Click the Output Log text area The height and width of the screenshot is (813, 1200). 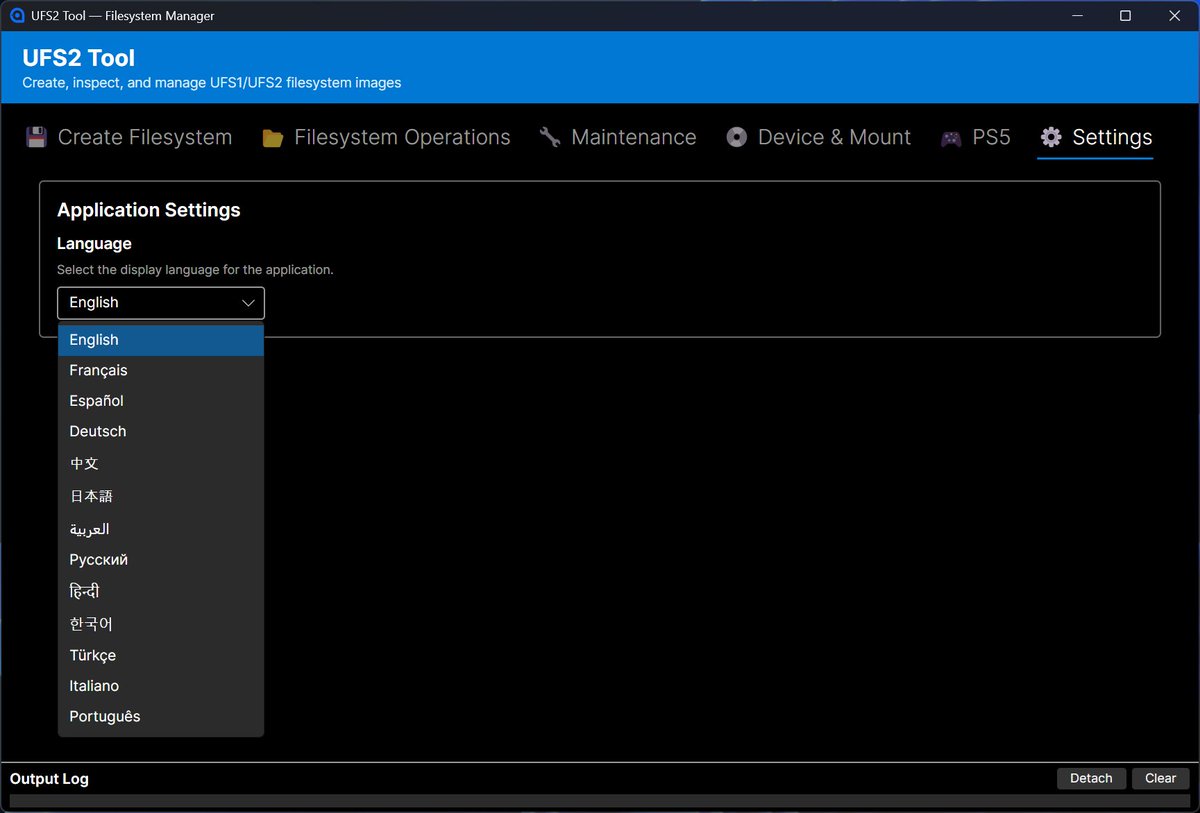pos(600,802)
